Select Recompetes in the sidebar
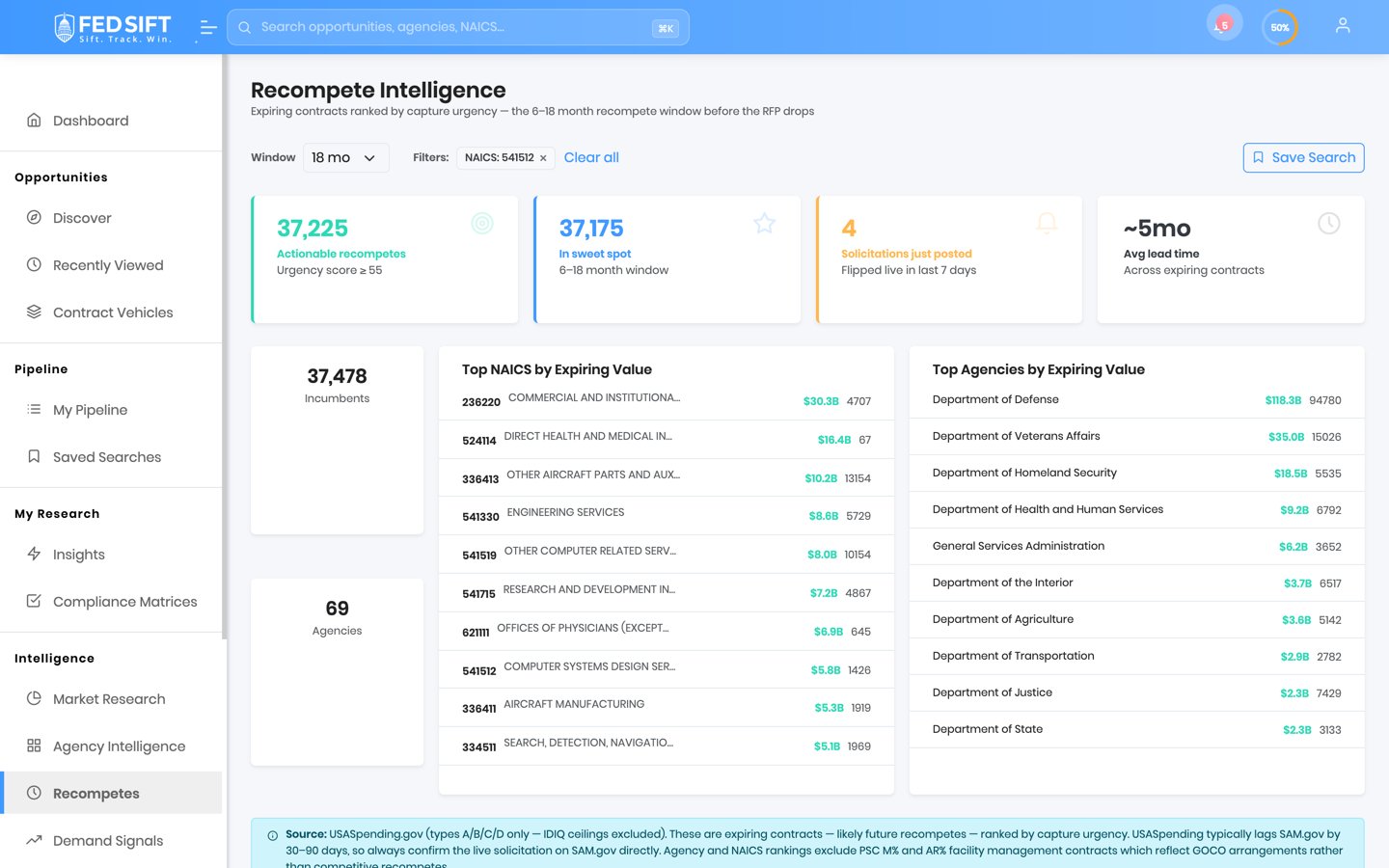 (x=111, y=794)
